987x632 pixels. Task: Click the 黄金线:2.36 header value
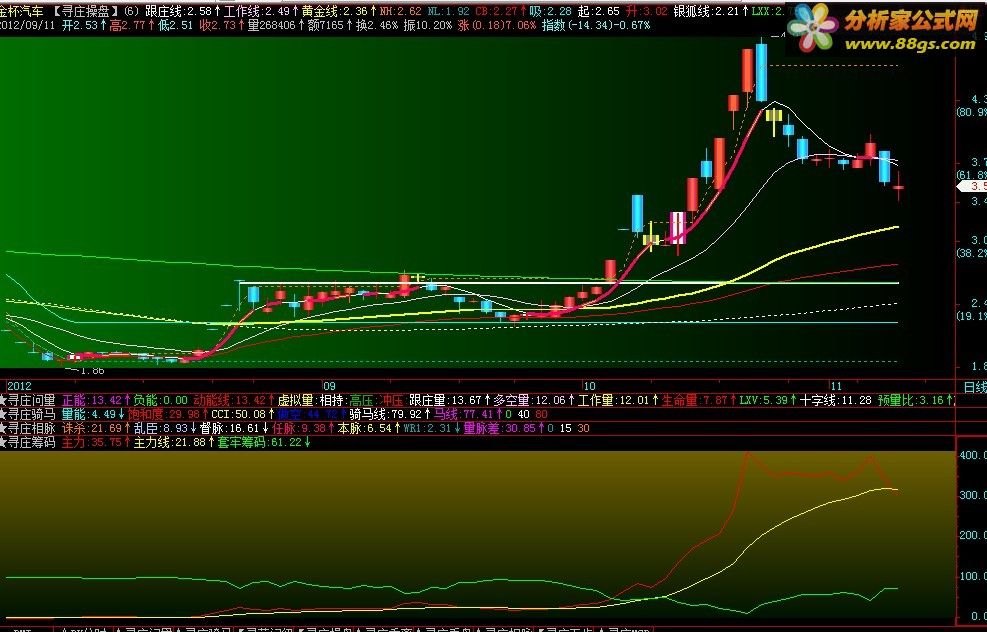click(x=334, y=11)
